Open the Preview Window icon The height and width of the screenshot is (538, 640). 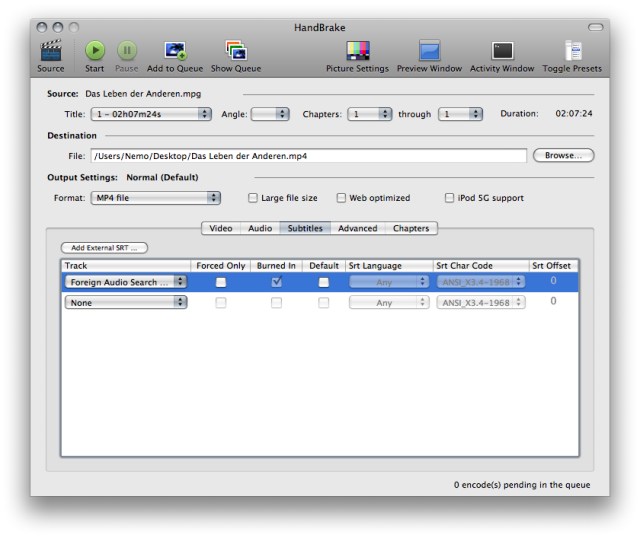pyautogui.click(x=429, y=51)
